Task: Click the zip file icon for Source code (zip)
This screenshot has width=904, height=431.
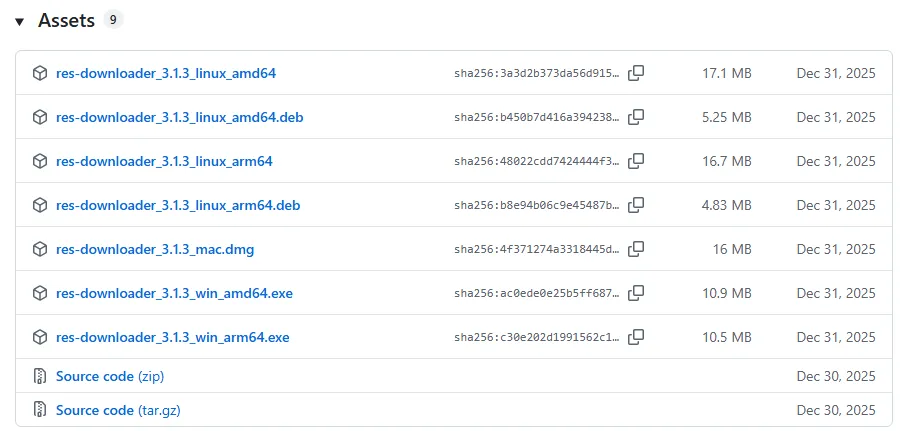Action: click(39, 376)
